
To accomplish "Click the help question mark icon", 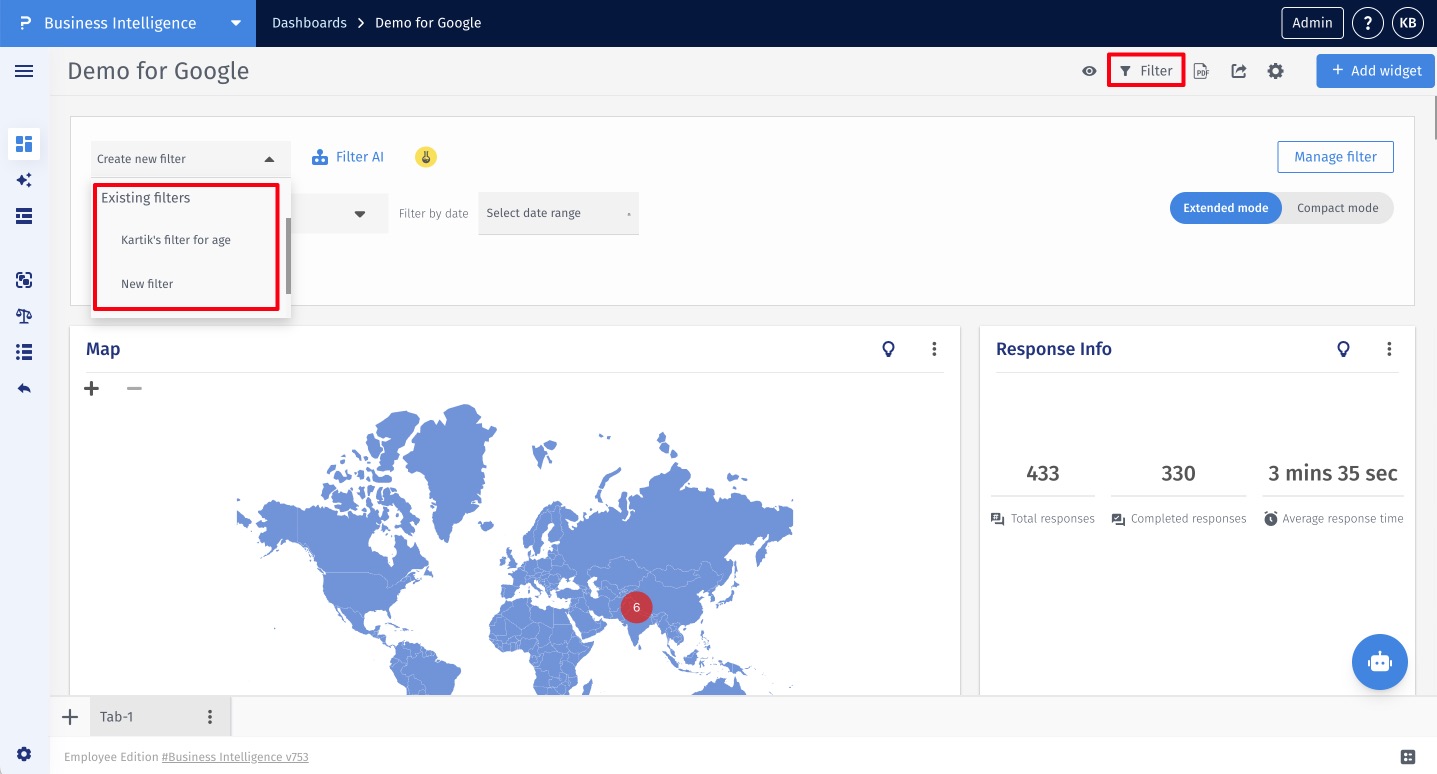I will point(1367,23).
